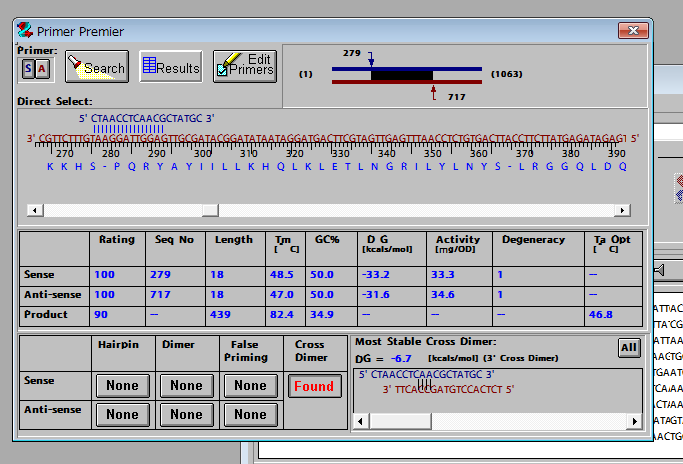Click Anti-sense Hairpin None button
683x464 pixels.
[122, 414]
